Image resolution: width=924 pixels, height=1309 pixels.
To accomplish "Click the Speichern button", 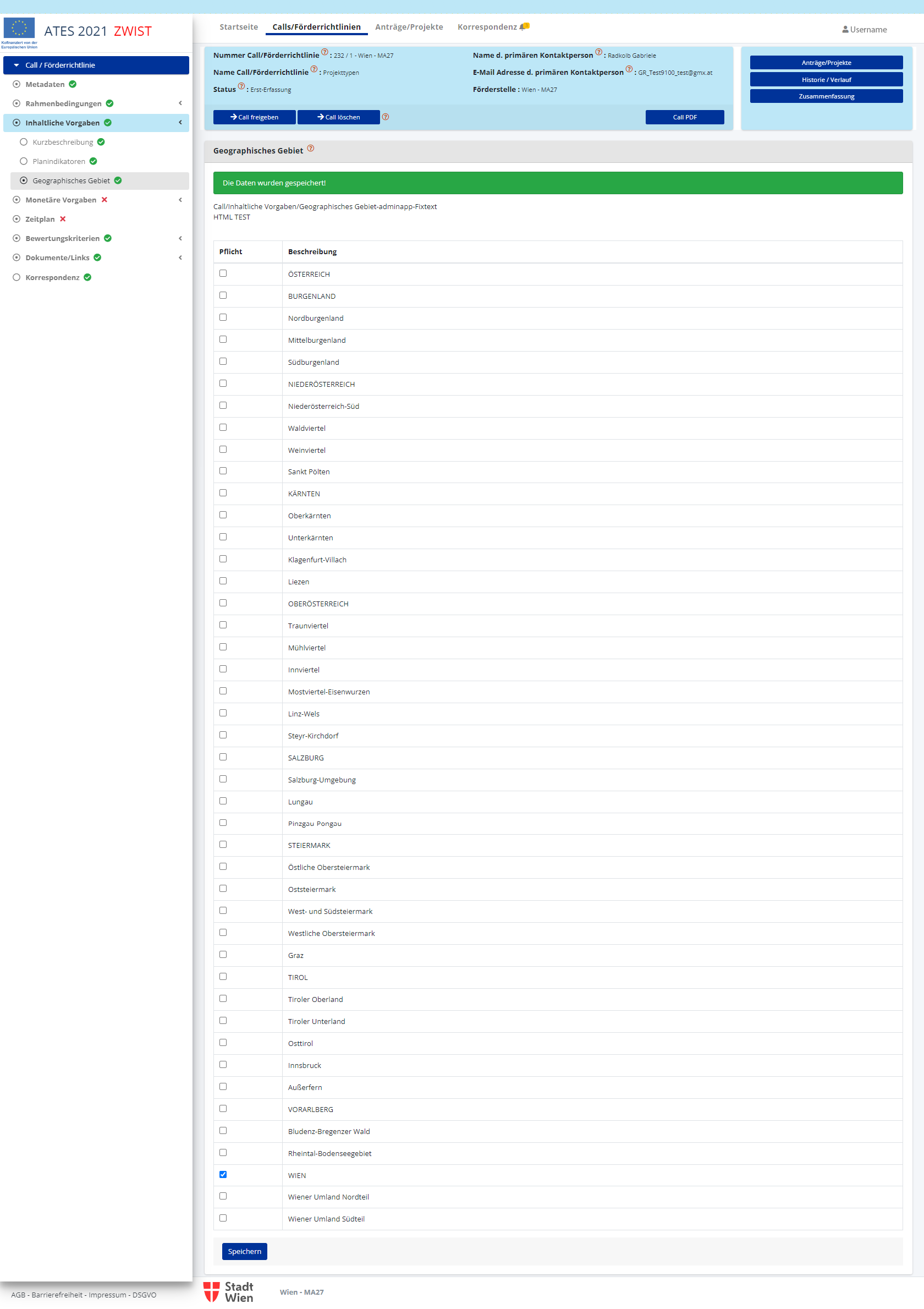I will (244, 1251).
